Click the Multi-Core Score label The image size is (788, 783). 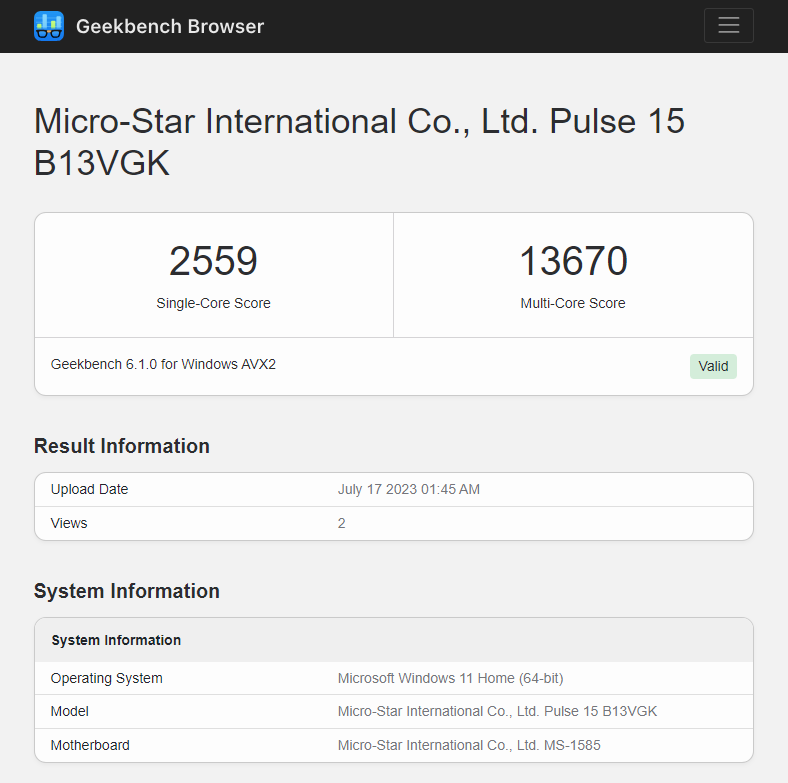tap(573, 303)
